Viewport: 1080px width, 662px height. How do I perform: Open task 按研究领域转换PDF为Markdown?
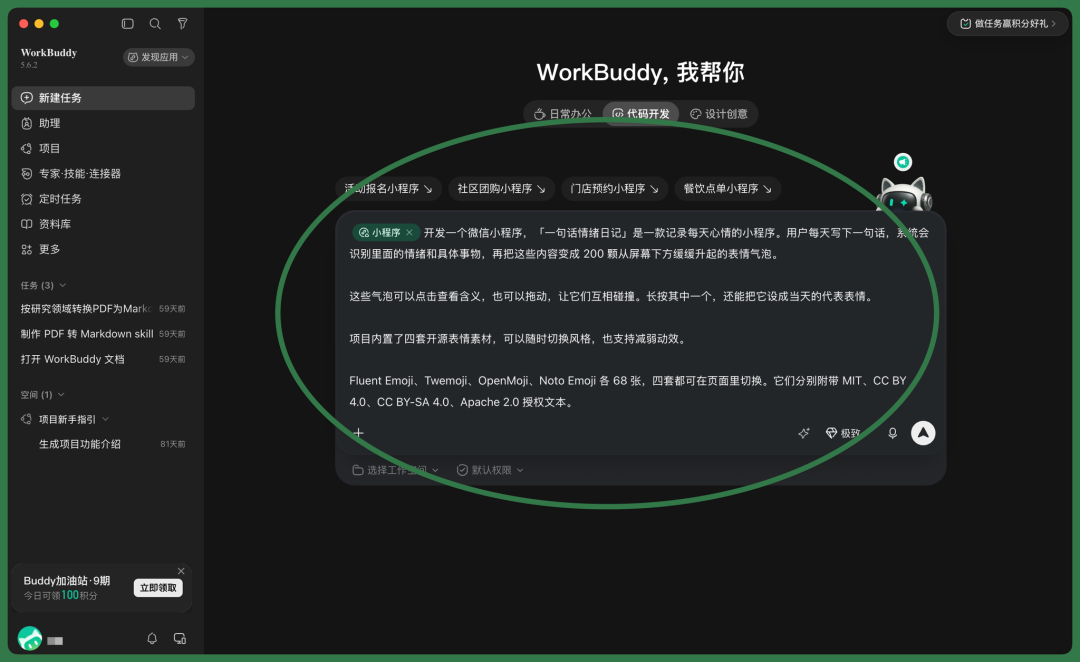point(103,309)
